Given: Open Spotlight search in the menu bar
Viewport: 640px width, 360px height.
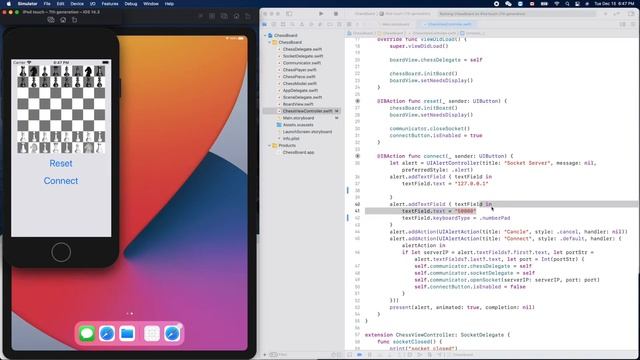Looking at the screenshot, I should tap(567, 4).
